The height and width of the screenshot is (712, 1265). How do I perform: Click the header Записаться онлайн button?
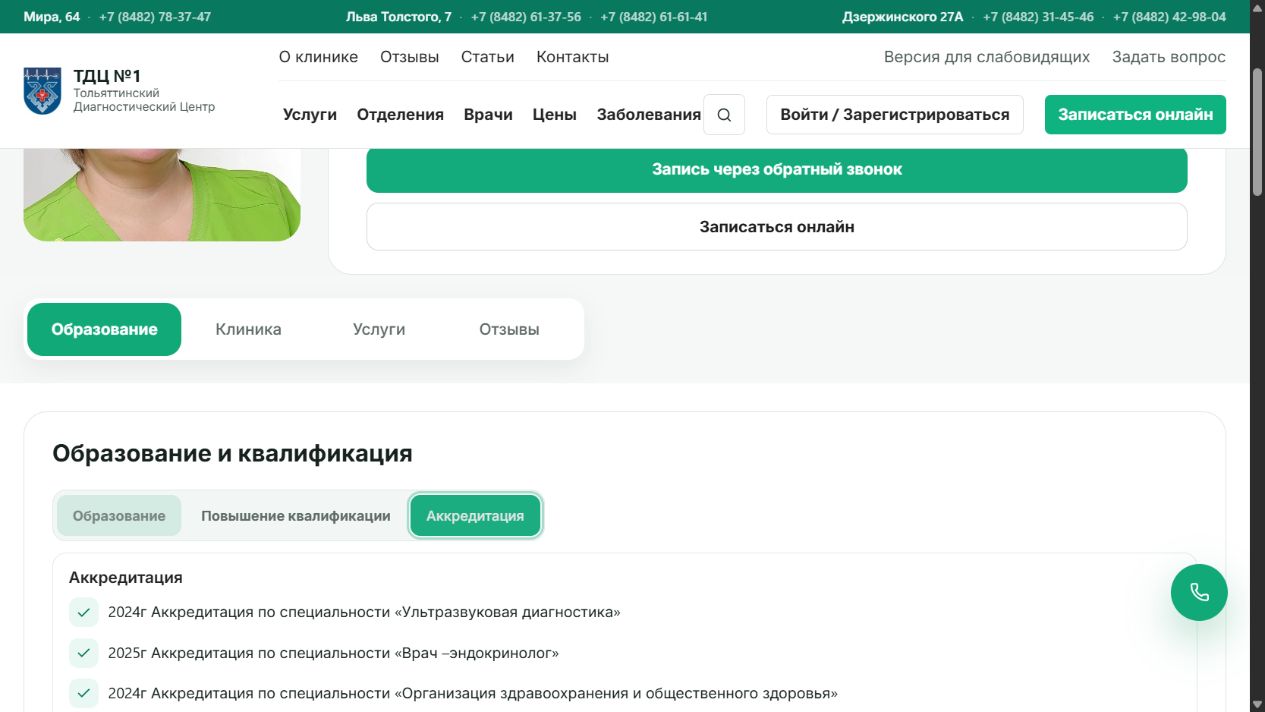tap(1135, 115)
